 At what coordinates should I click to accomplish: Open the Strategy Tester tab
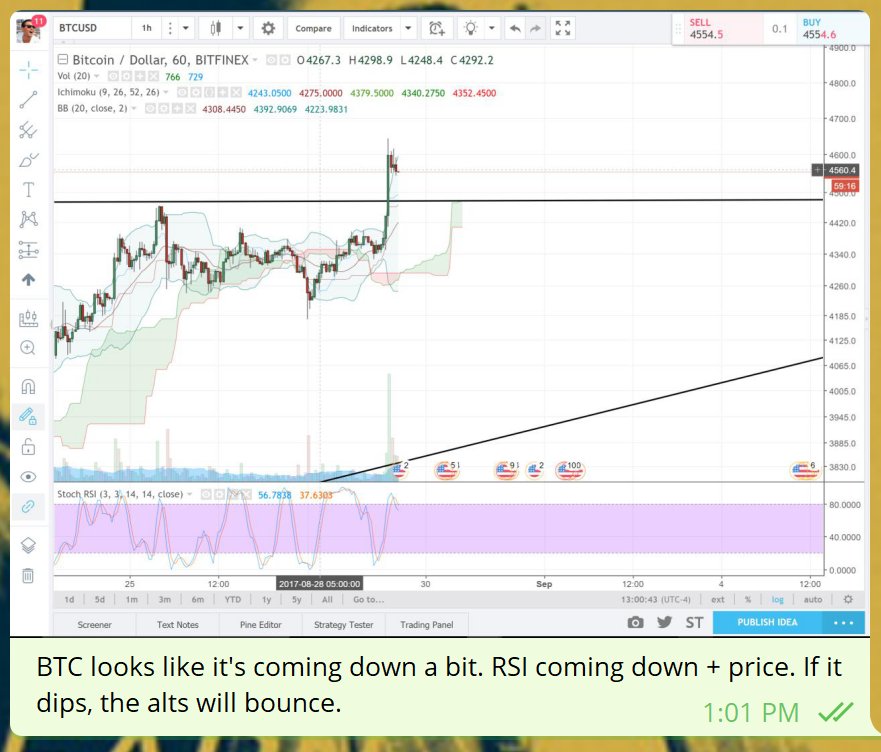(343, 624)
